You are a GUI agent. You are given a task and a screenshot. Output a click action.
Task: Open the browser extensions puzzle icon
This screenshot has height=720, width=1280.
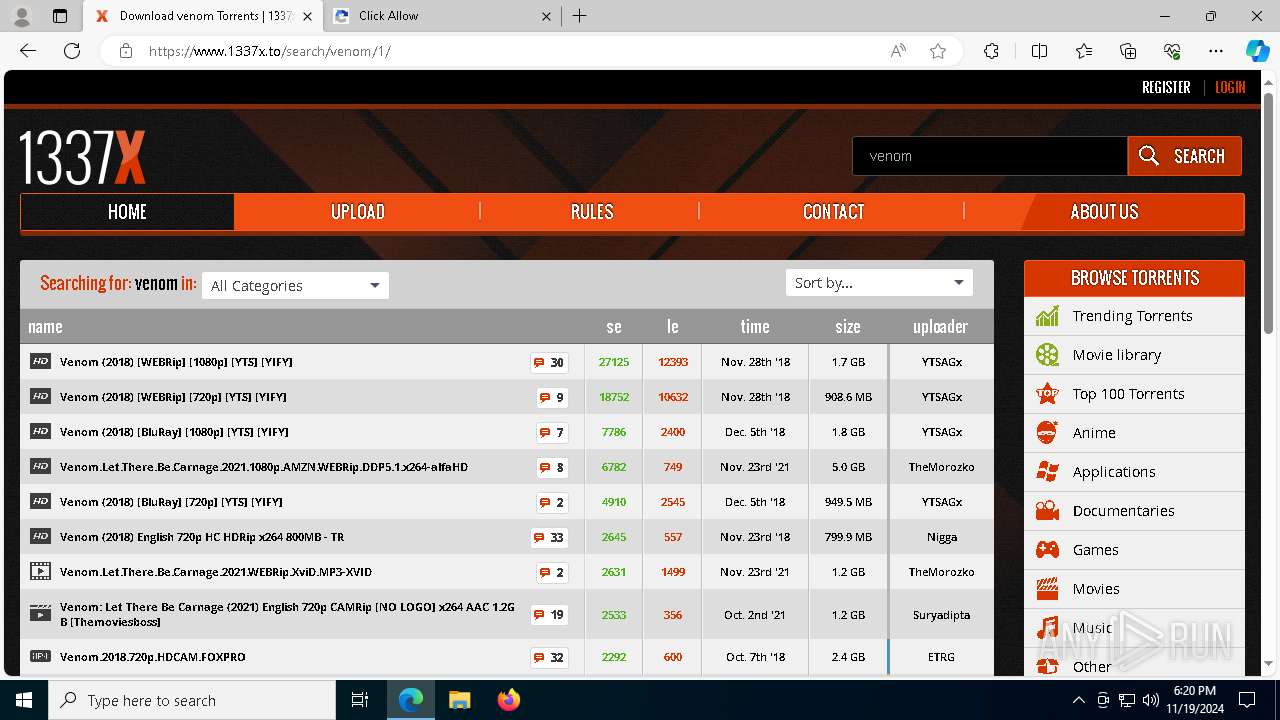point(991,51)
